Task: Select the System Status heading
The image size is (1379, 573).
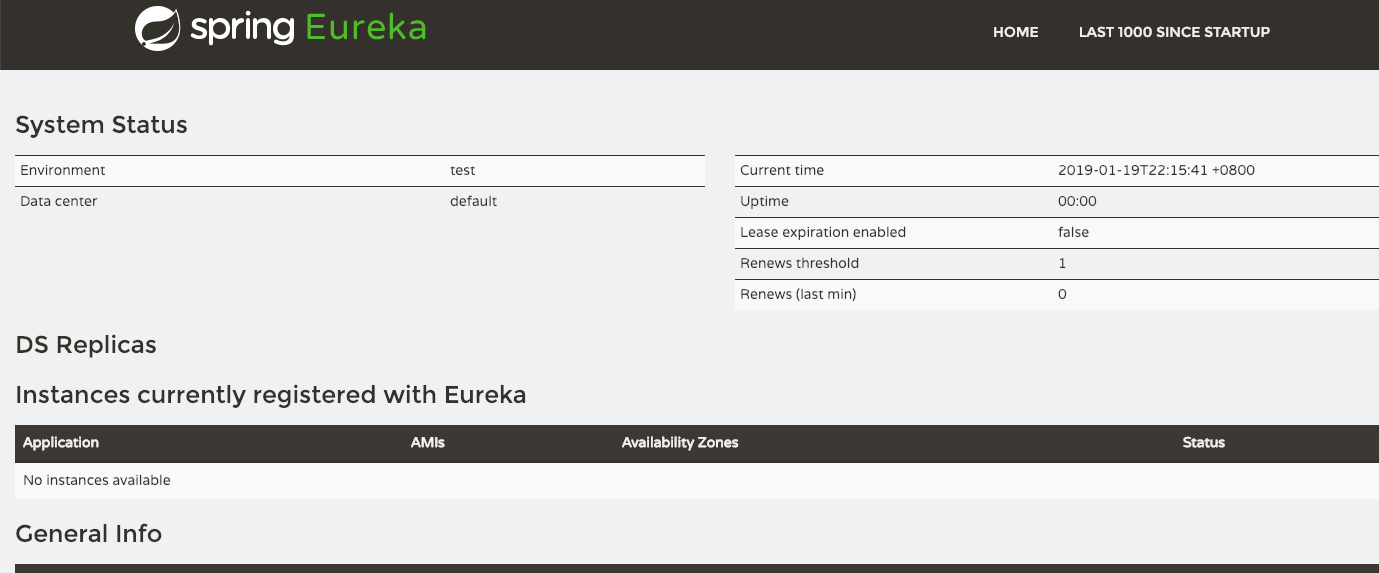Action: 101,125
